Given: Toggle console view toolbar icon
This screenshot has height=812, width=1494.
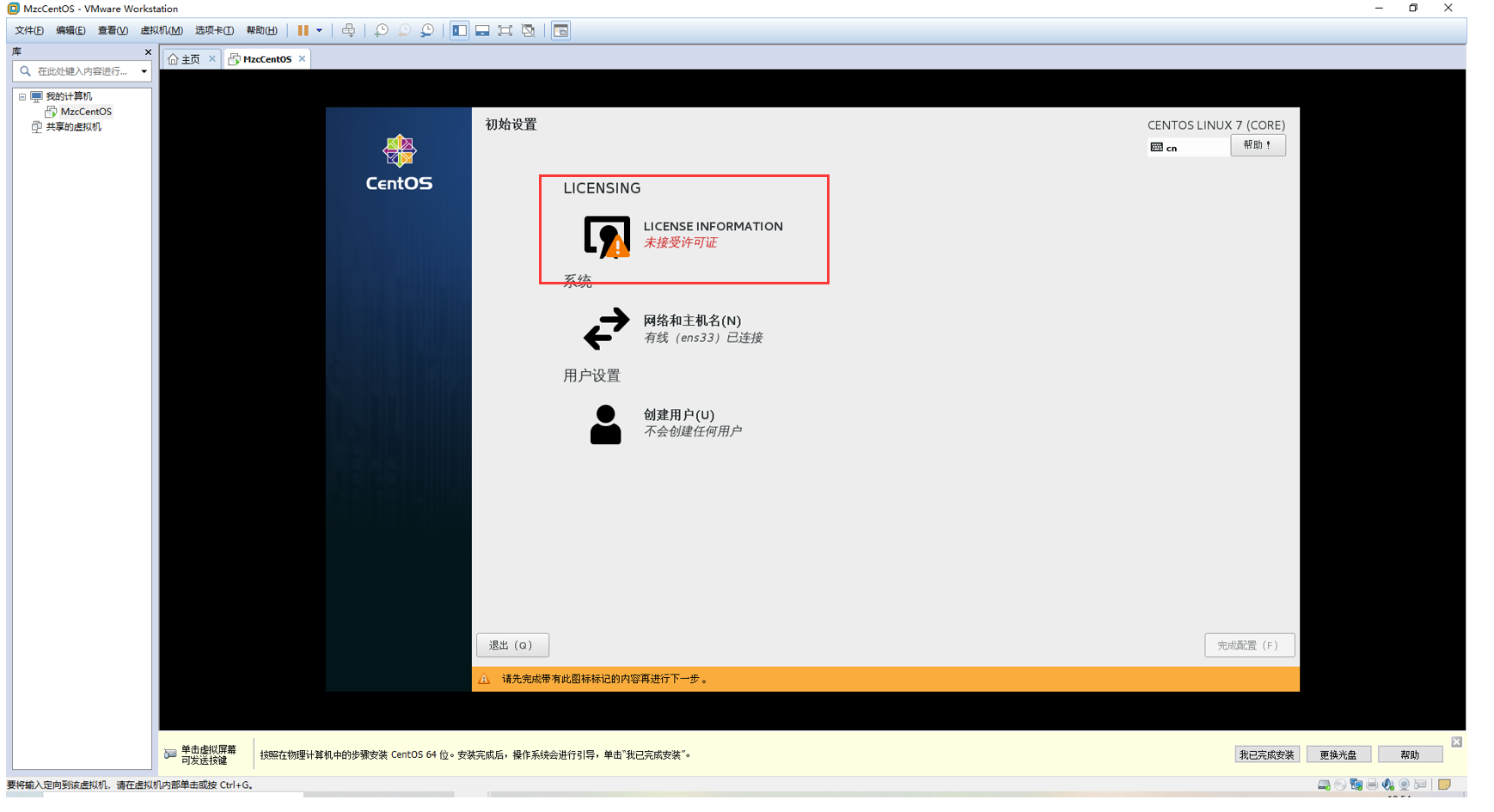Looking at the screenshot, I should (560, 30).
